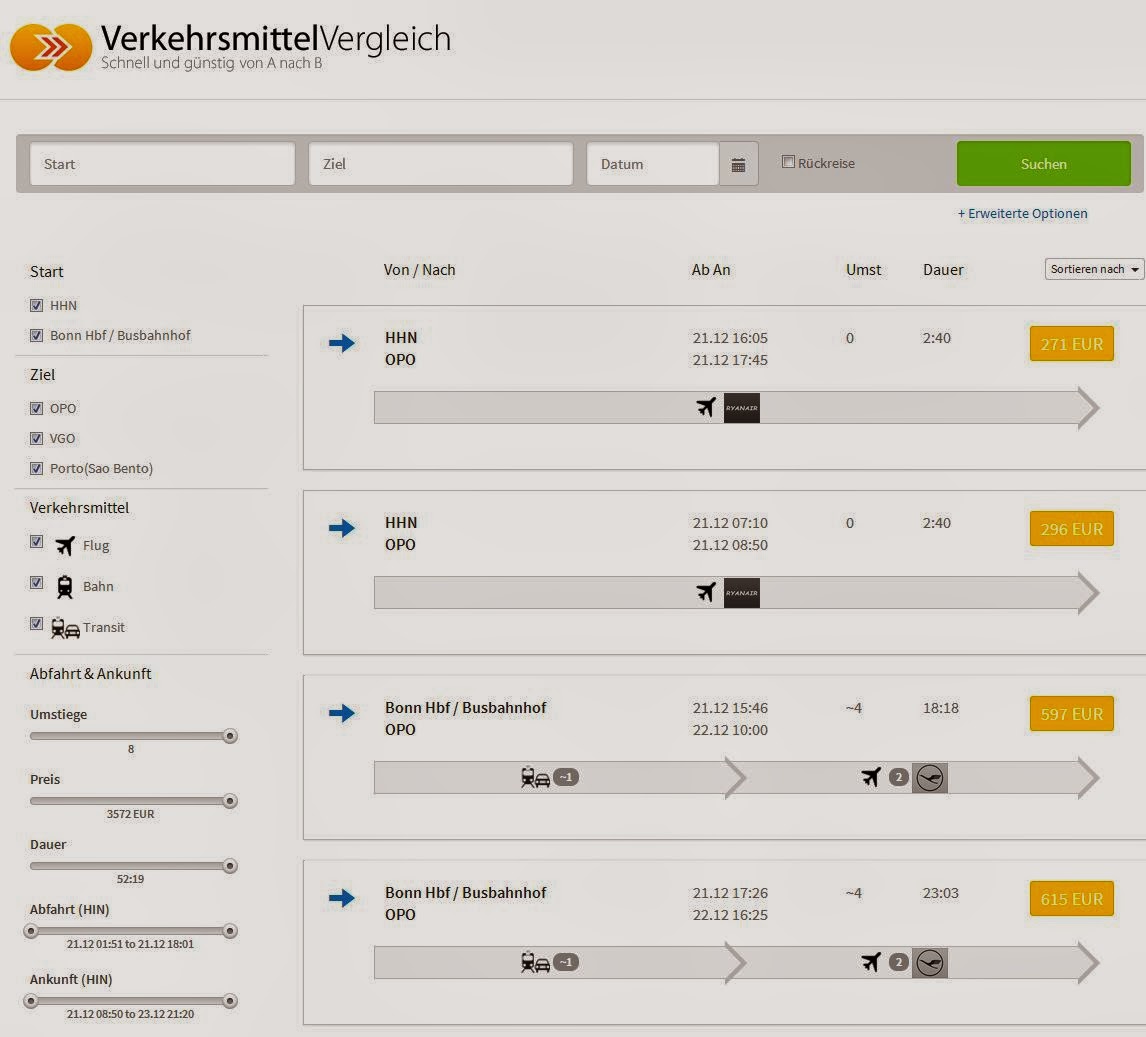The width and height of the screenshot is (1146, 1037).
Task: Click the 18:18 duration value
Action: [941, 708]
